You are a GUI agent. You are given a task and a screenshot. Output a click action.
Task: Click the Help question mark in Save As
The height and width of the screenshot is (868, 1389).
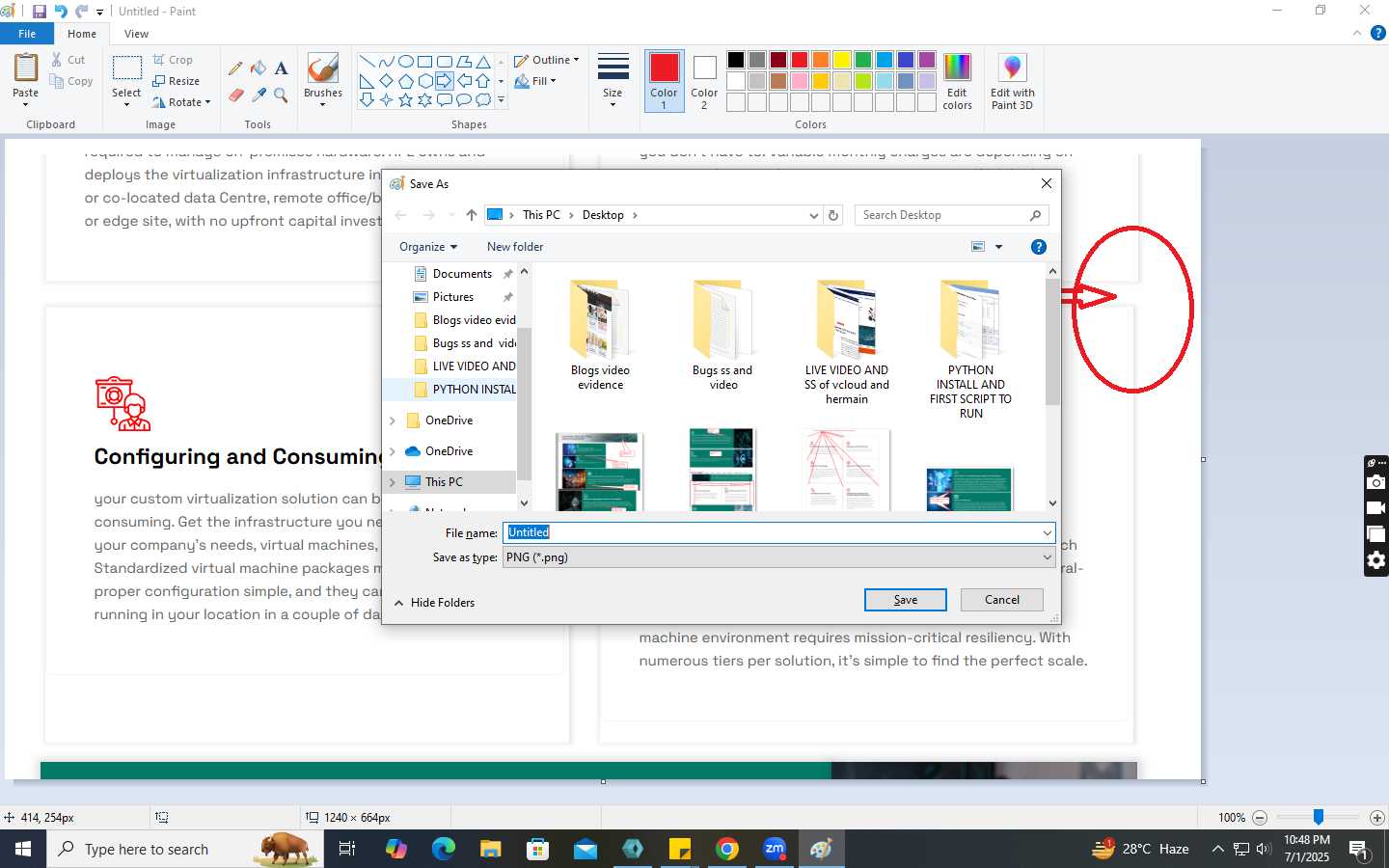click(x=1039, y=247)
